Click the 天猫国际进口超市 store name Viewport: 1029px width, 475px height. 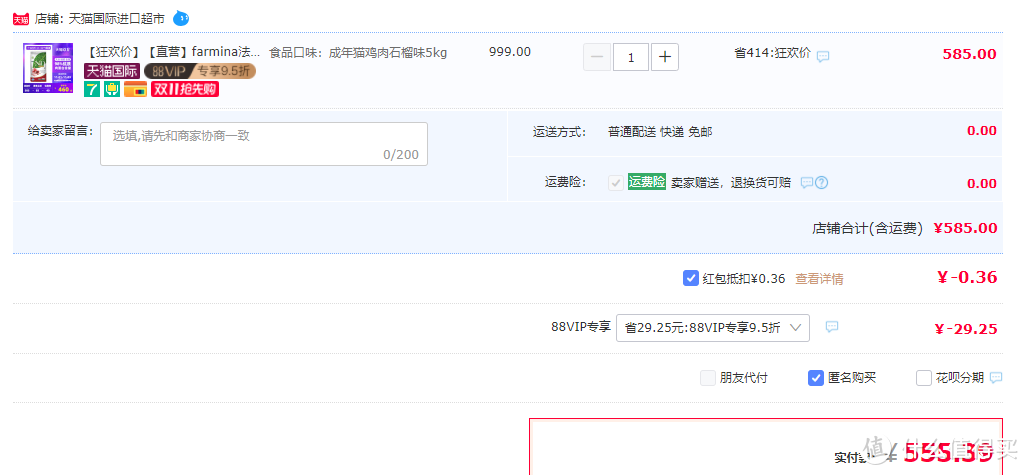click(x=117, y=18)
